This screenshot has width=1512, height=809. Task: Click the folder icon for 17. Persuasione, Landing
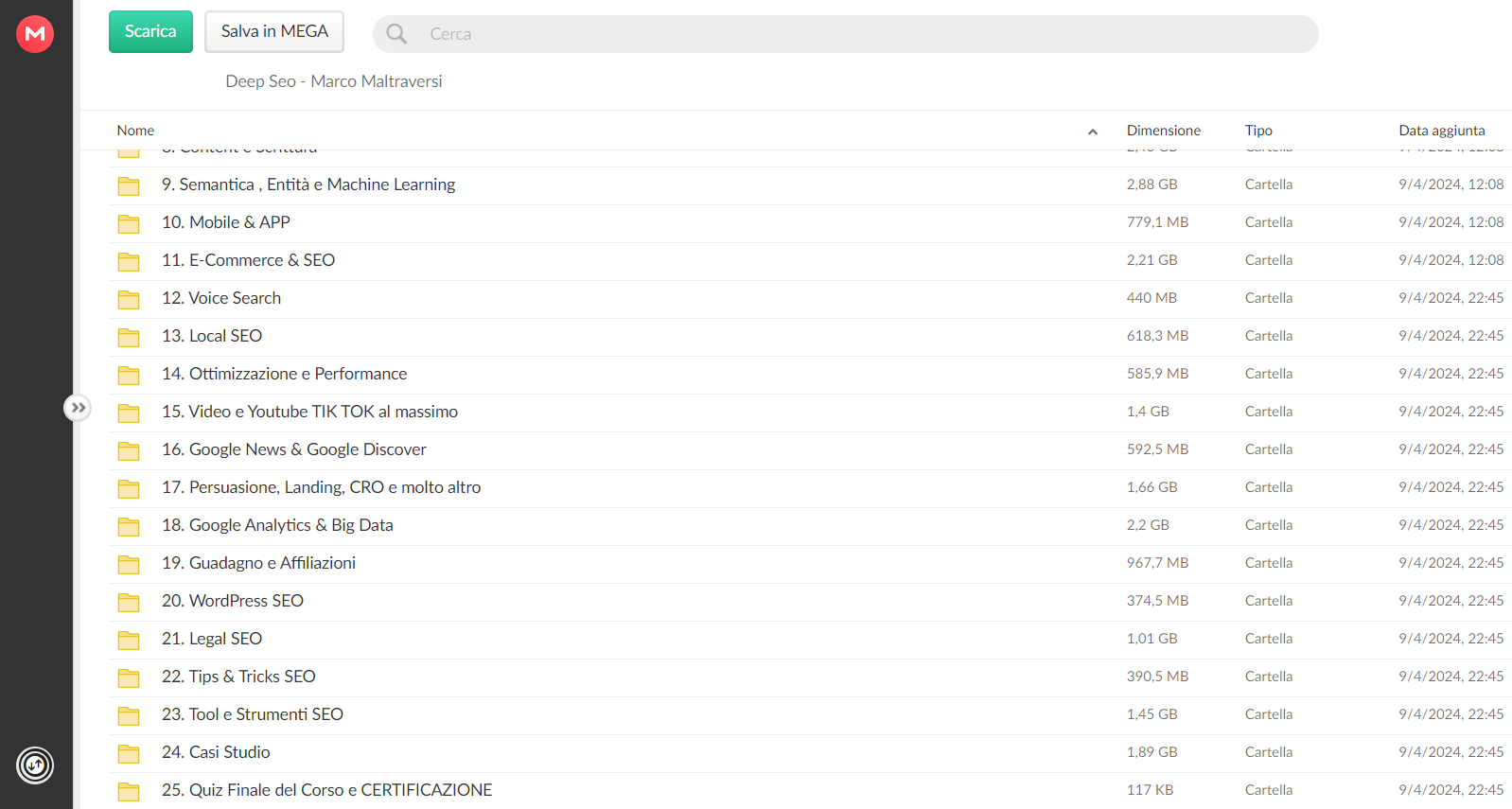[129, 488]
